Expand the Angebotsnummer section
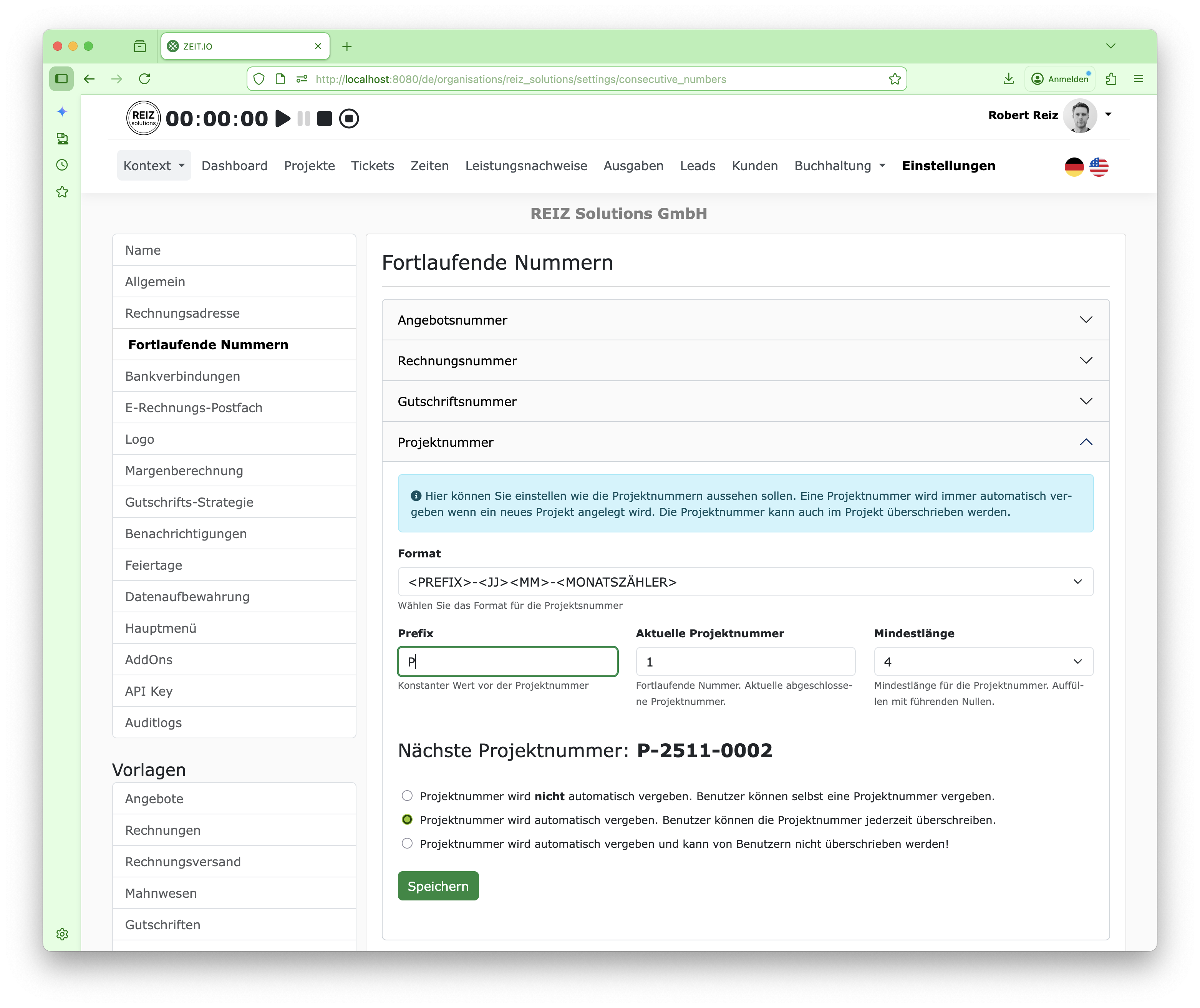1200x1008 pixels. pyautogui.click(x=745, y=320)
